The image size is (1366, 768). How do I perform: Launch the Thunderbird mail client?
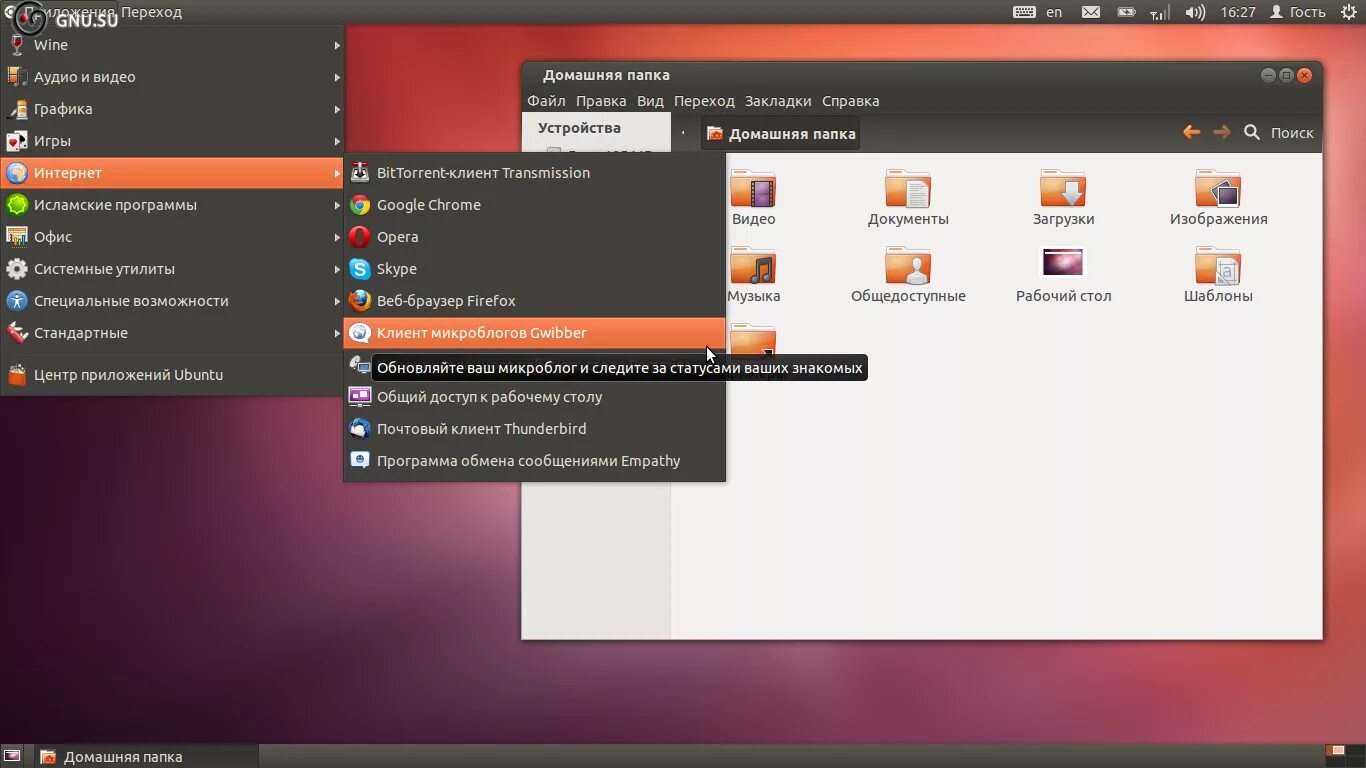pyautogui.click(x=534, y=429)
